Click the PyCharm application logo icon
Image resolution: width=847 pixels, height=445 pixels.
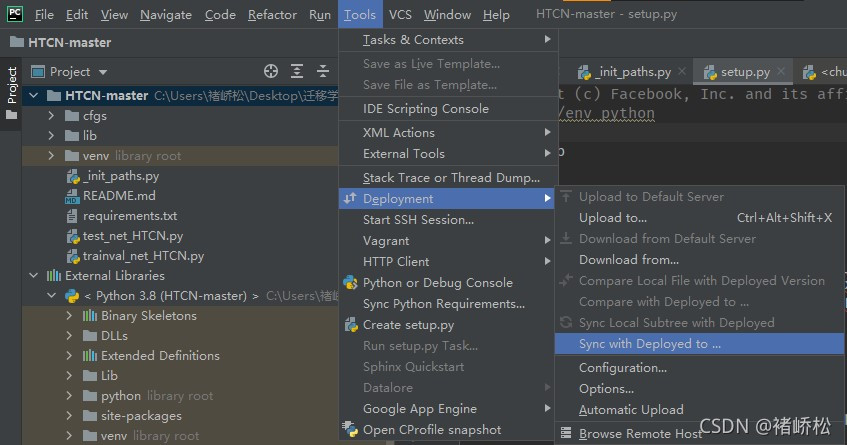pyautogui.click(x=15, y=14)
